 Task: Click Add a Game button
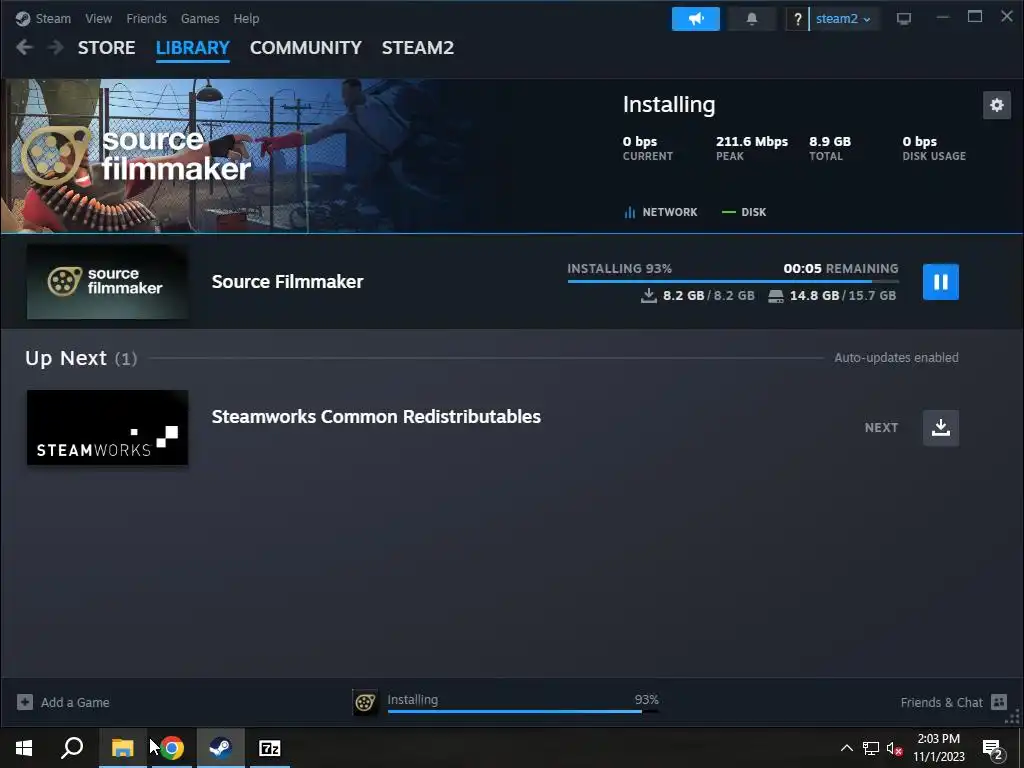pyautogui.click(x=63, y=702)
